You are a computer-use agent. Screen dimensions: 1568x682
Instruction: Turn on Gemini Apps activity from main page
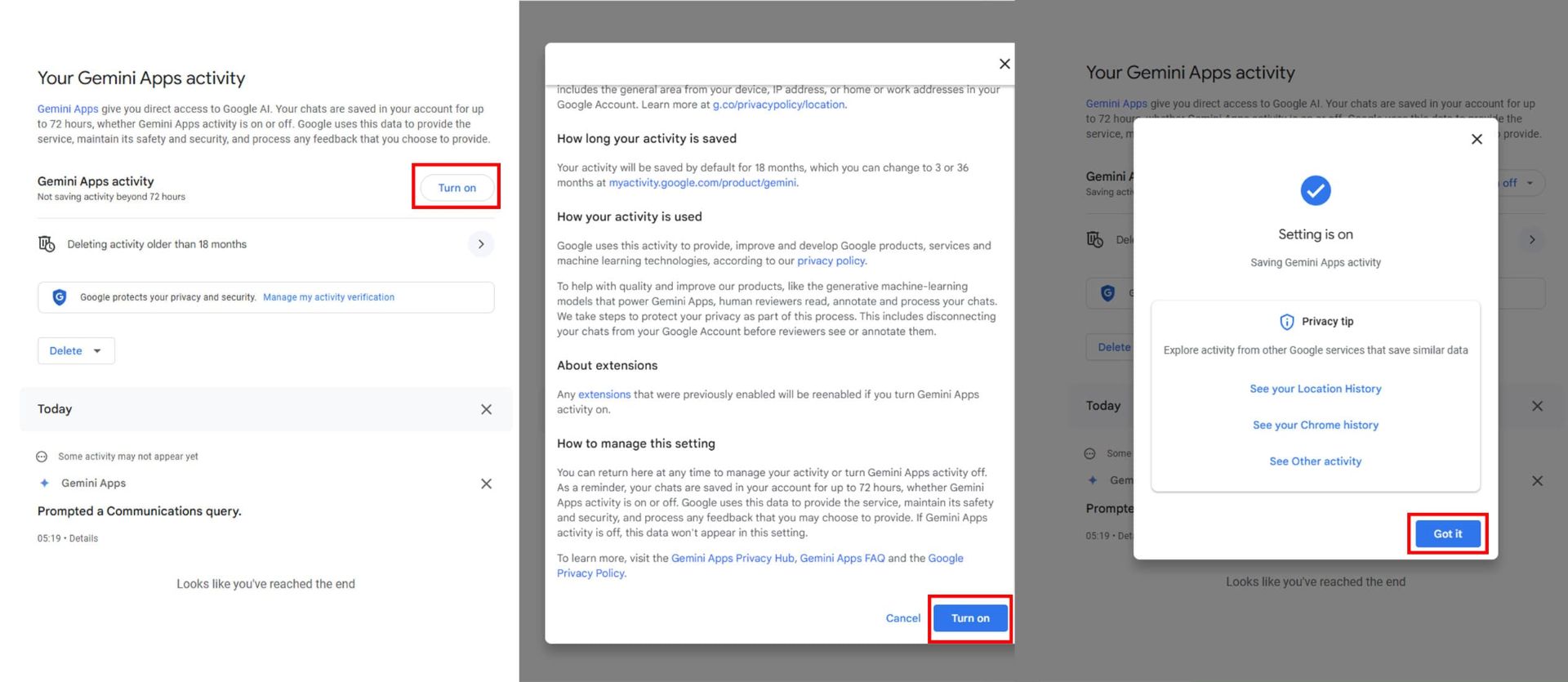coord(457,188)
